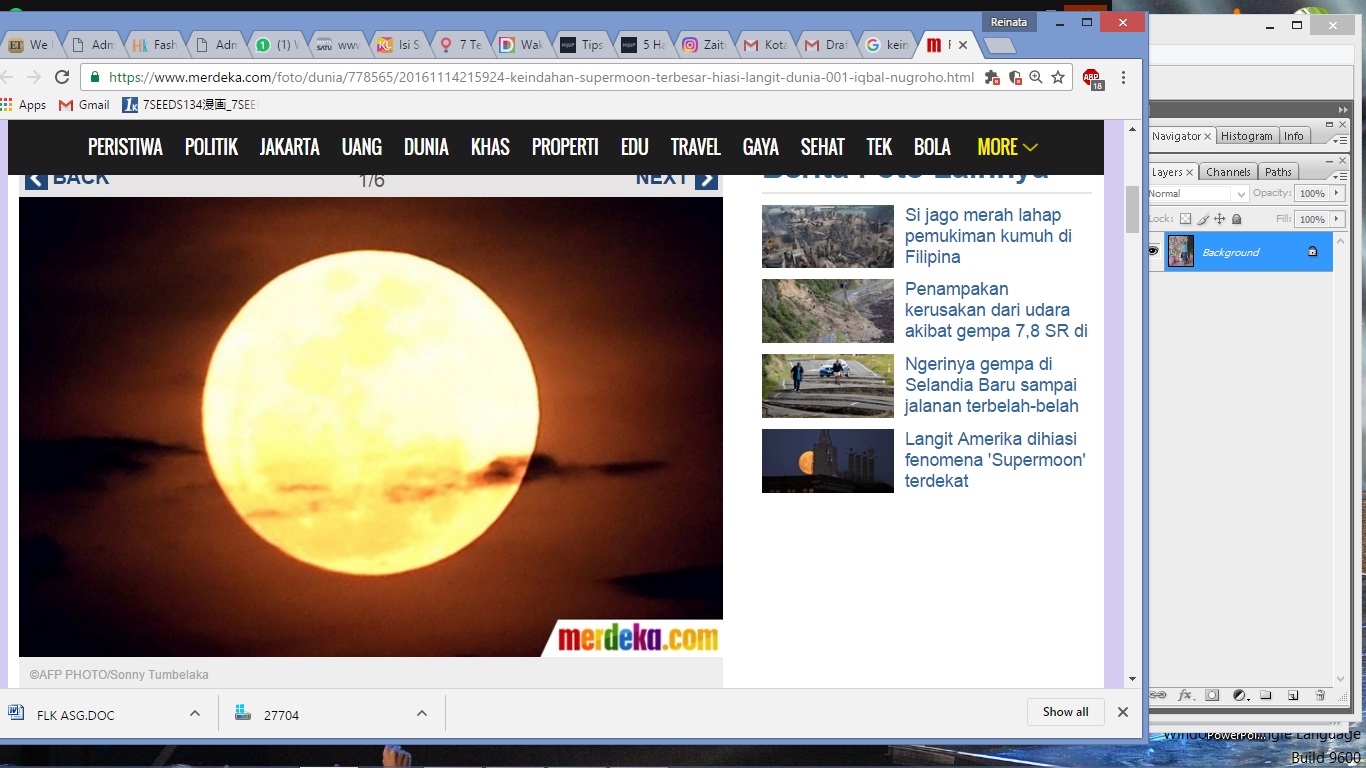Viewport: 1366px width, 768px height.
Task: Click Show all downloads button
Action: (x=1065, y=712)
